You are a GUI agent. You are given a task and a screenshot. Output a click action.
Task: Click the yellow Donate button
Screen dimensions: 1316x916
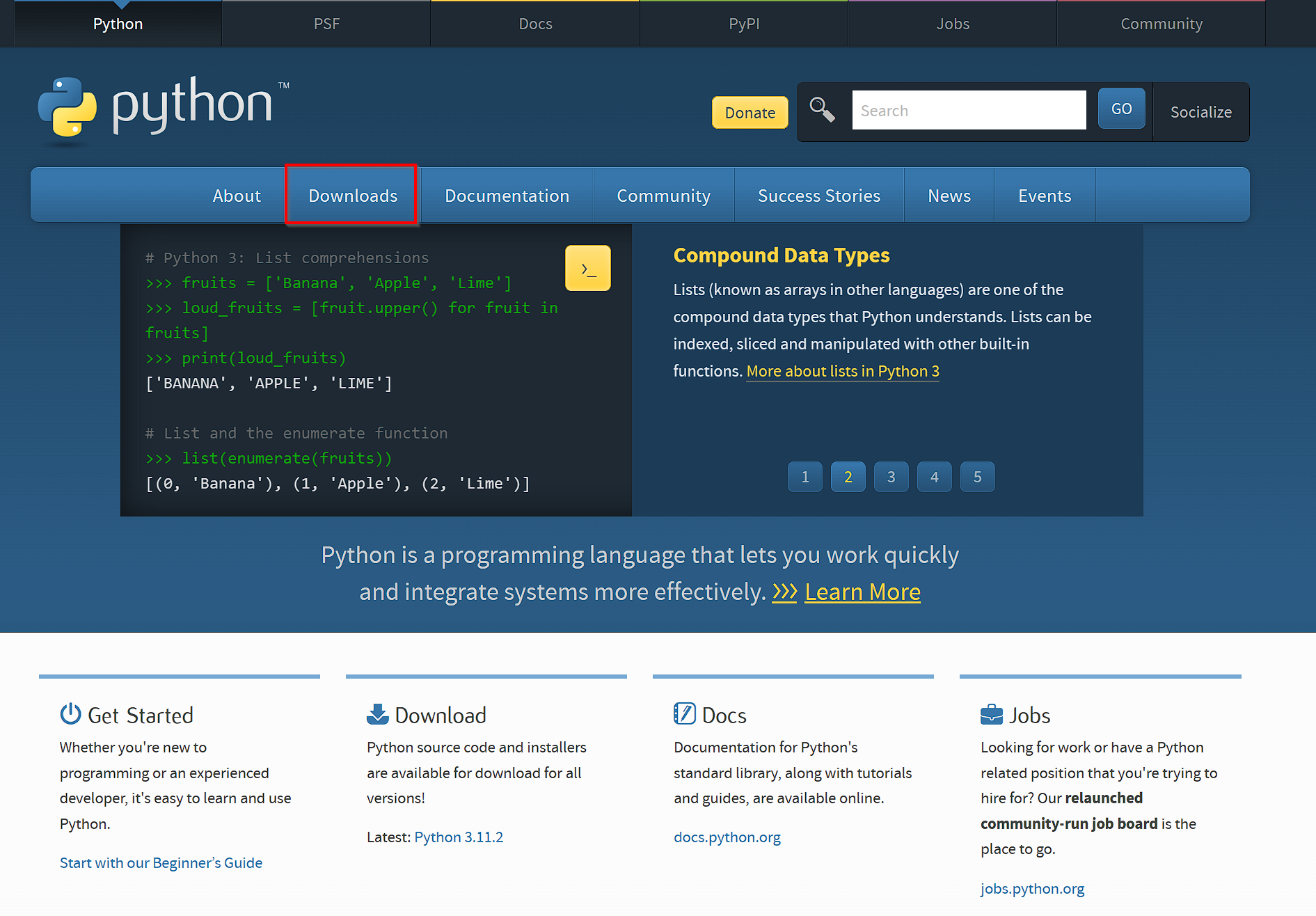pos(750,112)
